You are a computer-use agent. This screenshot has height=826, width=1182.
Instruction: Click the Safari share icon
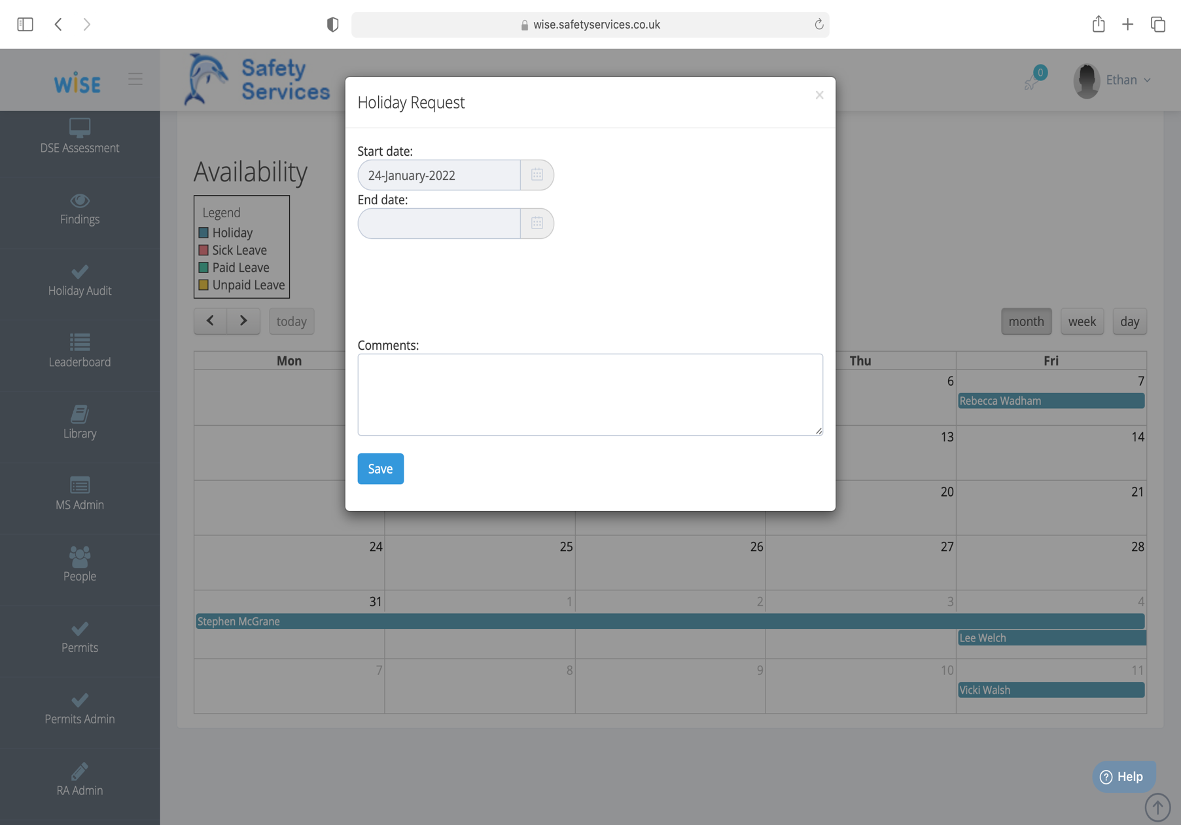1098,24
